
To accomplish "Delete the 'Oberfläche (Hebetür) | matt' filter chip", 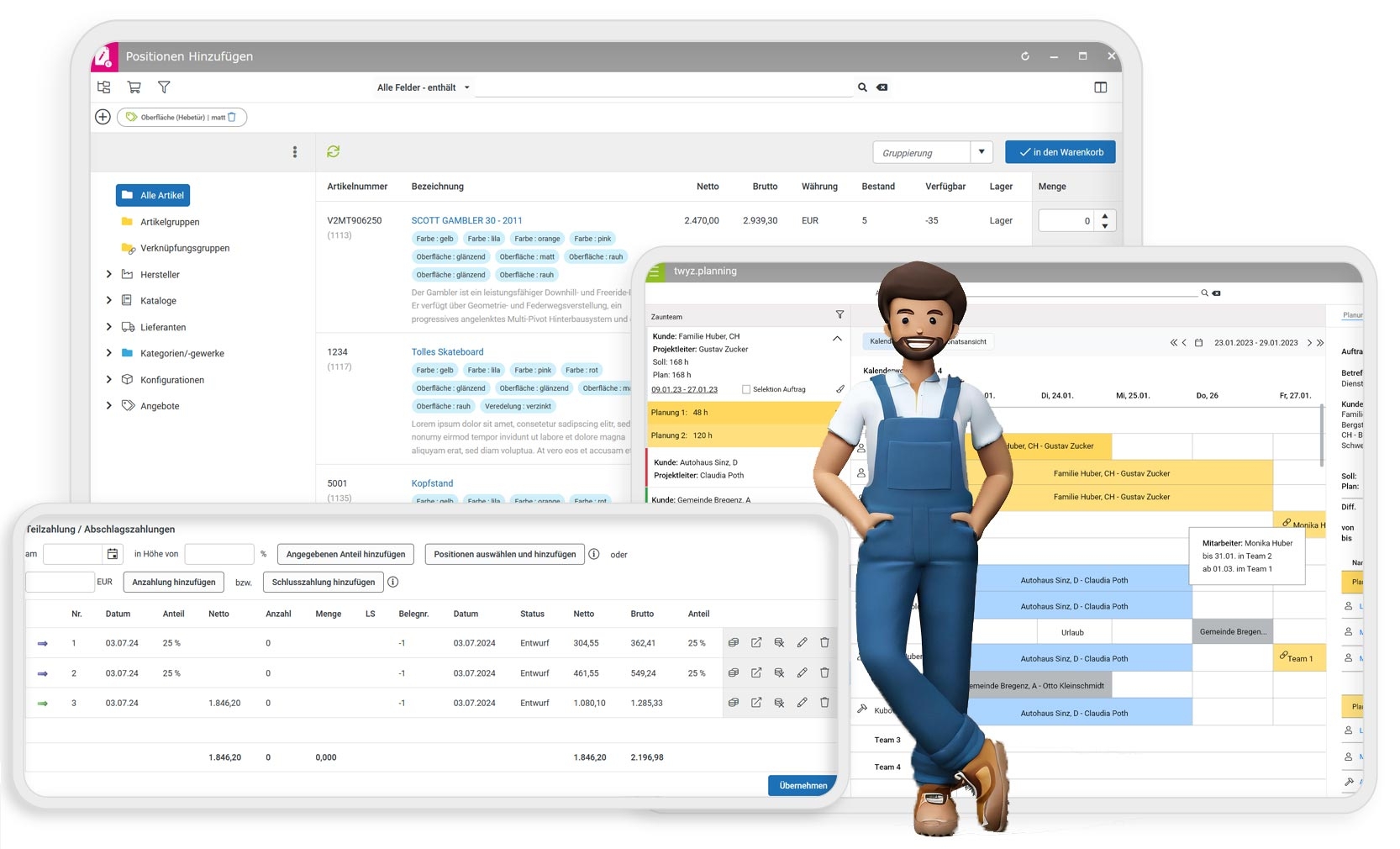I will pos(232,118).
